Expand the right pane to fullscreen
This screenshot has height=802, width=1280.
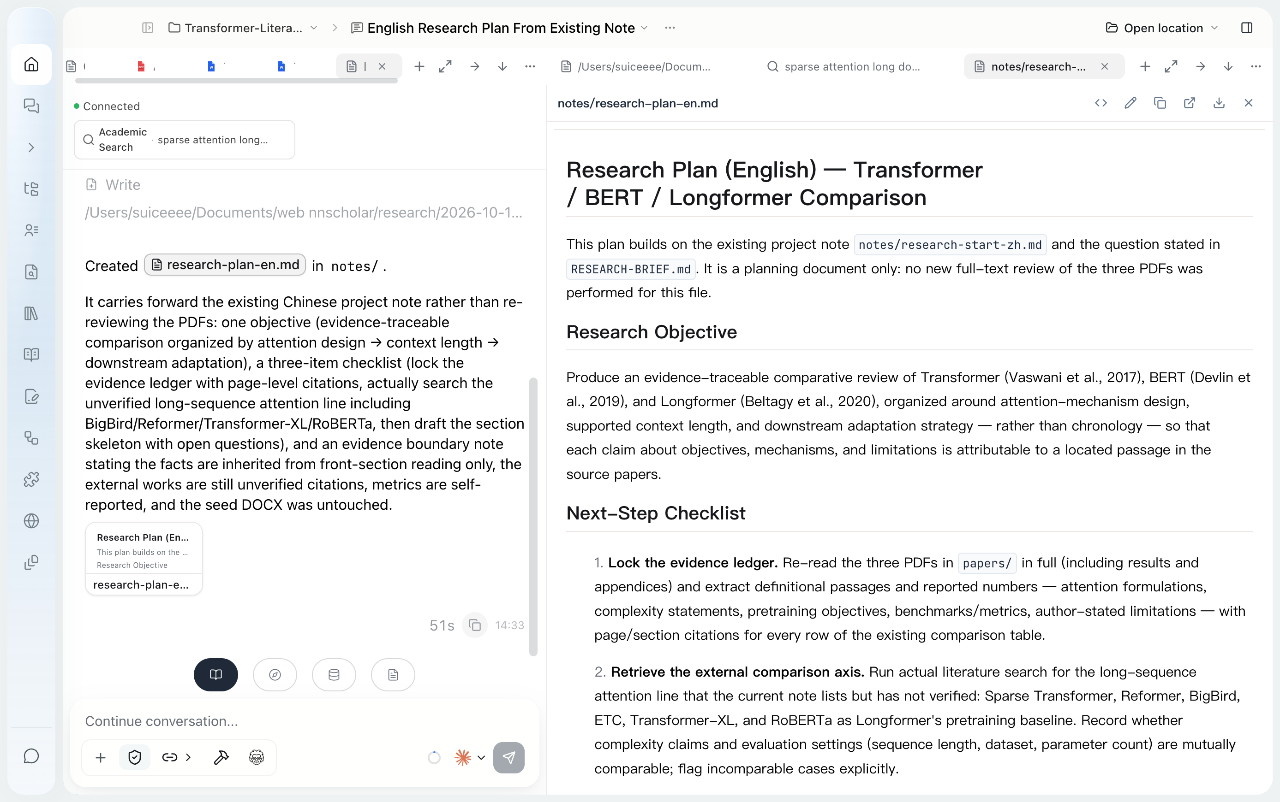point(1172,67)
